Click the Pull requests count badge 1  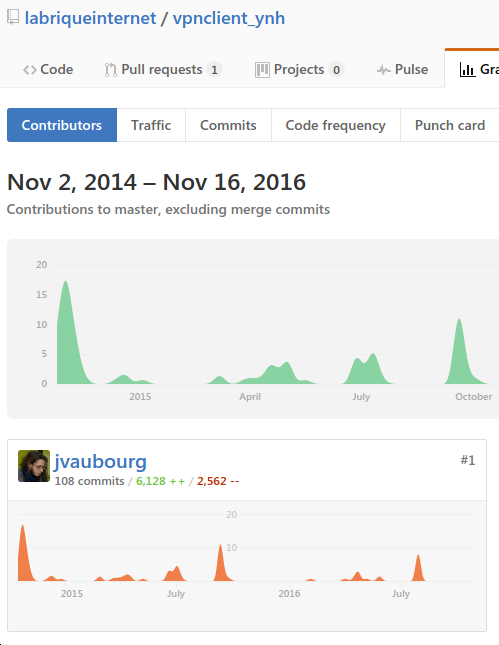click(214, 70)
